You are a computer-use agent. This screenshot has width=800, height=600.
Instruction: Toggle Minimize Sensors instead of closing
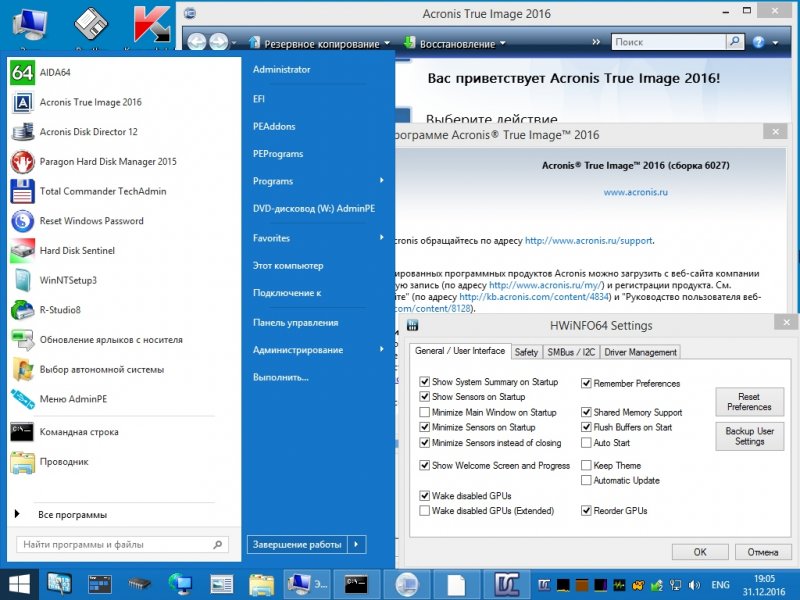[x=424, y=443]
